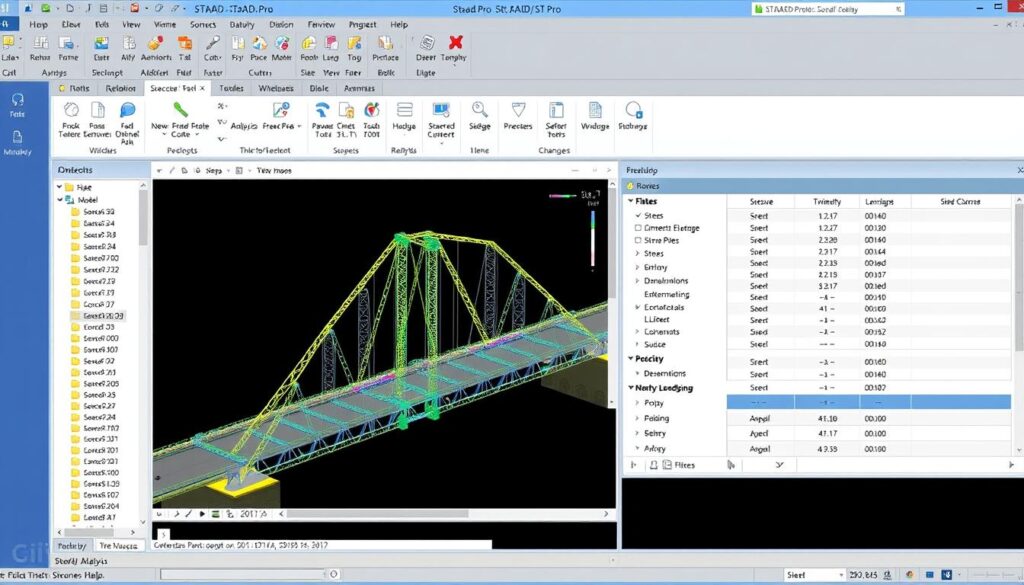
Task: Expand the Peiding tree node
Action: pyautogui.click(x=637, y=418)
